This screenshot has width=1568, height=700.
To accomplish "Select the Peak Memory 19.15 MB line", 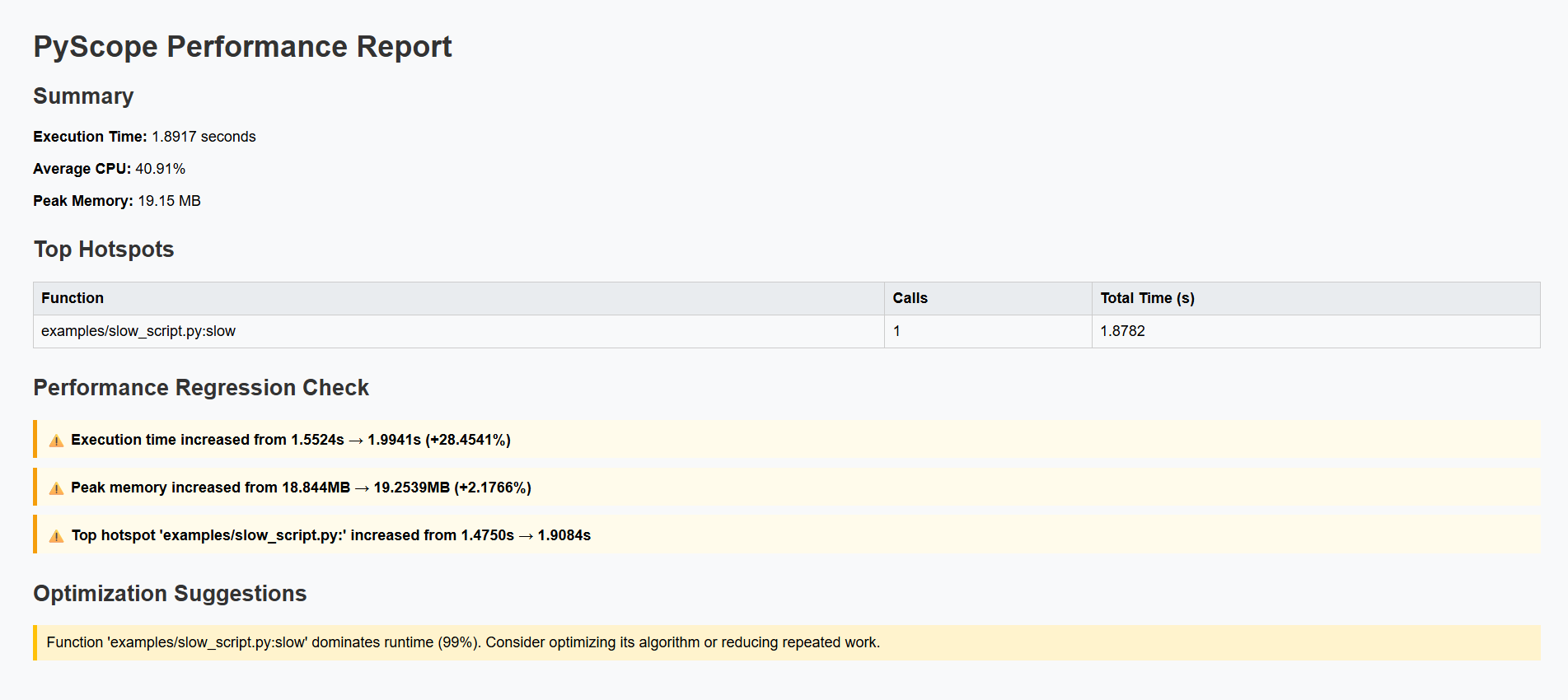I will (x=117, y=201).
